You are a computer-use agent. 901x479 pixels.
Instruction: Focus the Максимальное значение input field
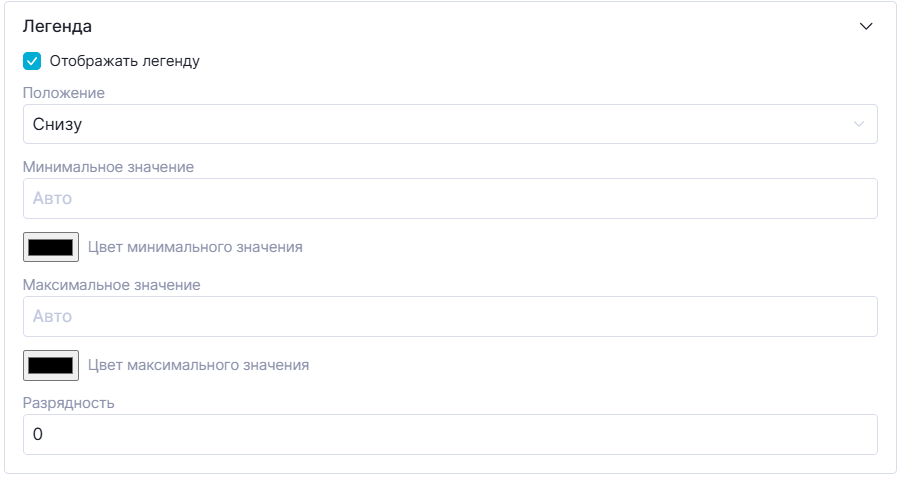pos(450,317)
